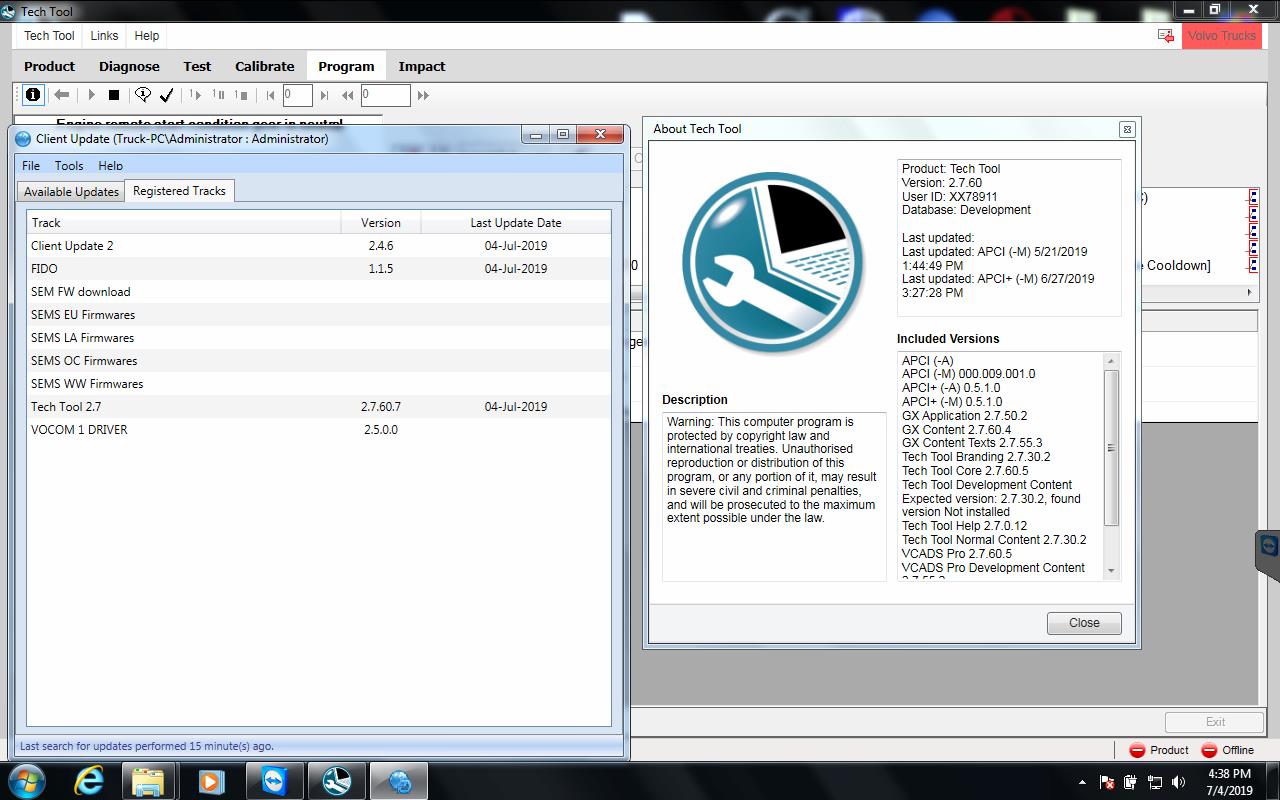Screen dimensions: 1280x800
Task: Switch to Client Update taskbar icon
Action: (398, 780)
